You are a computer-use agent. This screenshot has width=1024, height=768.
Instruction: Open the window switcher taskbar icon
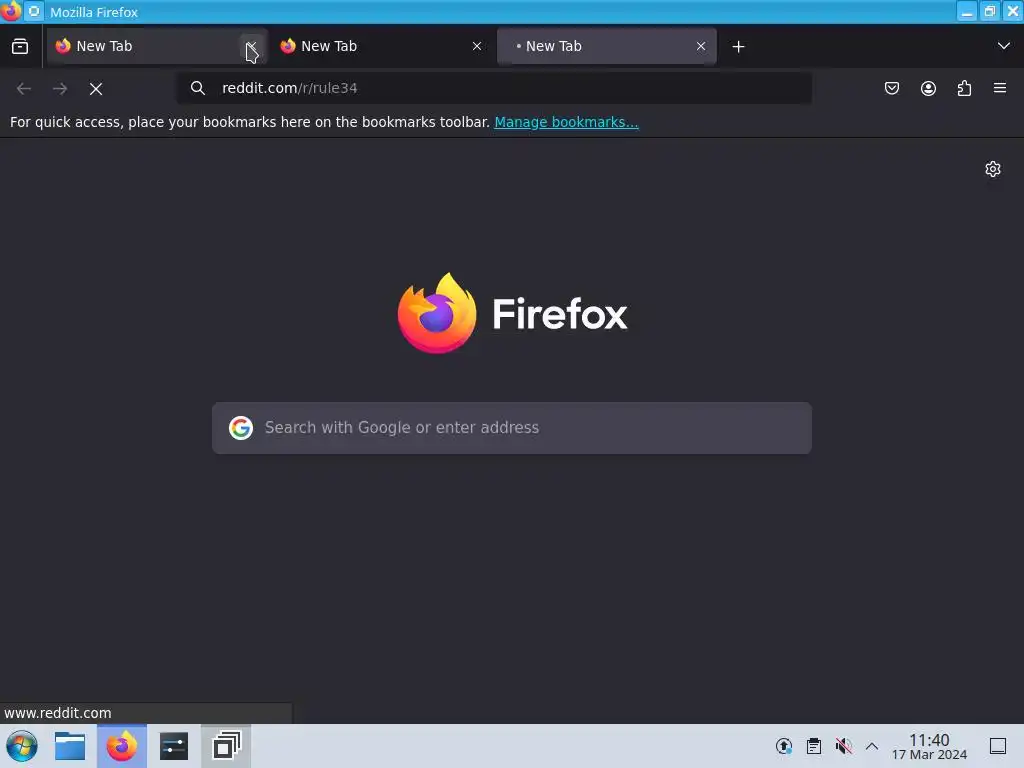coord(226,746)
